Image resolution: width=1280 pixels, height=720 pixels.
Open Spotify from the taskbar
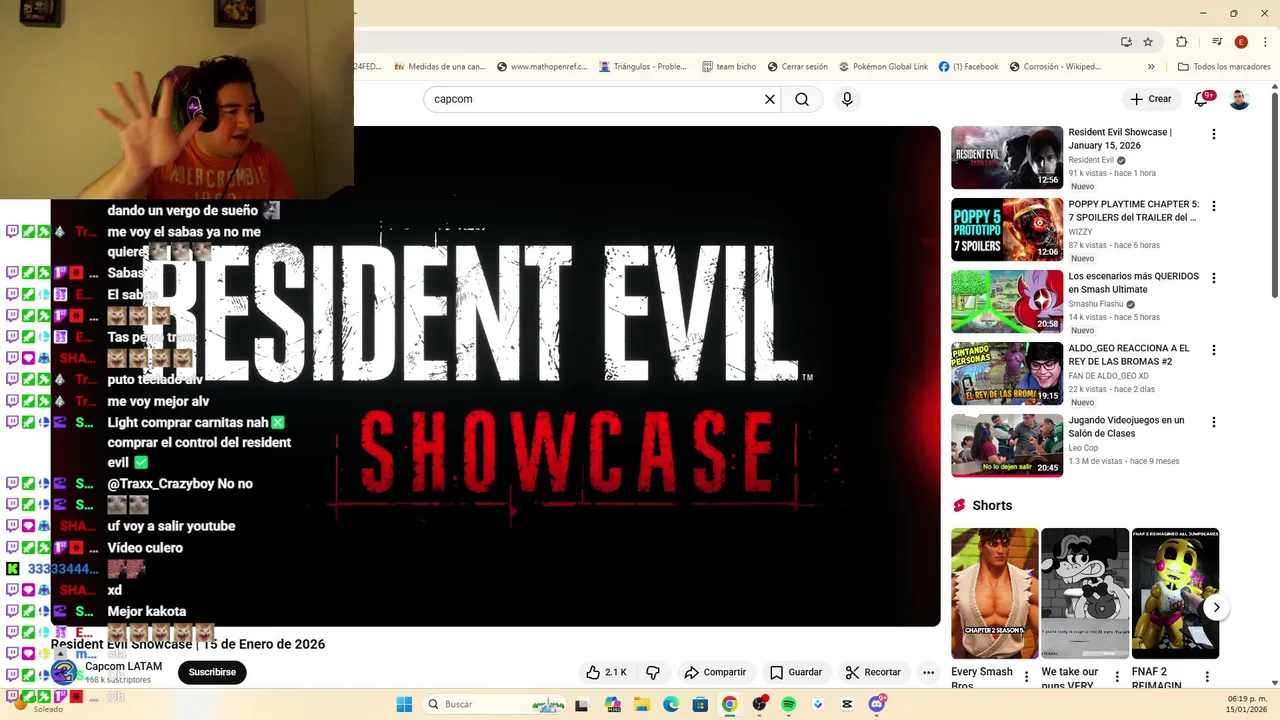(788, 704)
